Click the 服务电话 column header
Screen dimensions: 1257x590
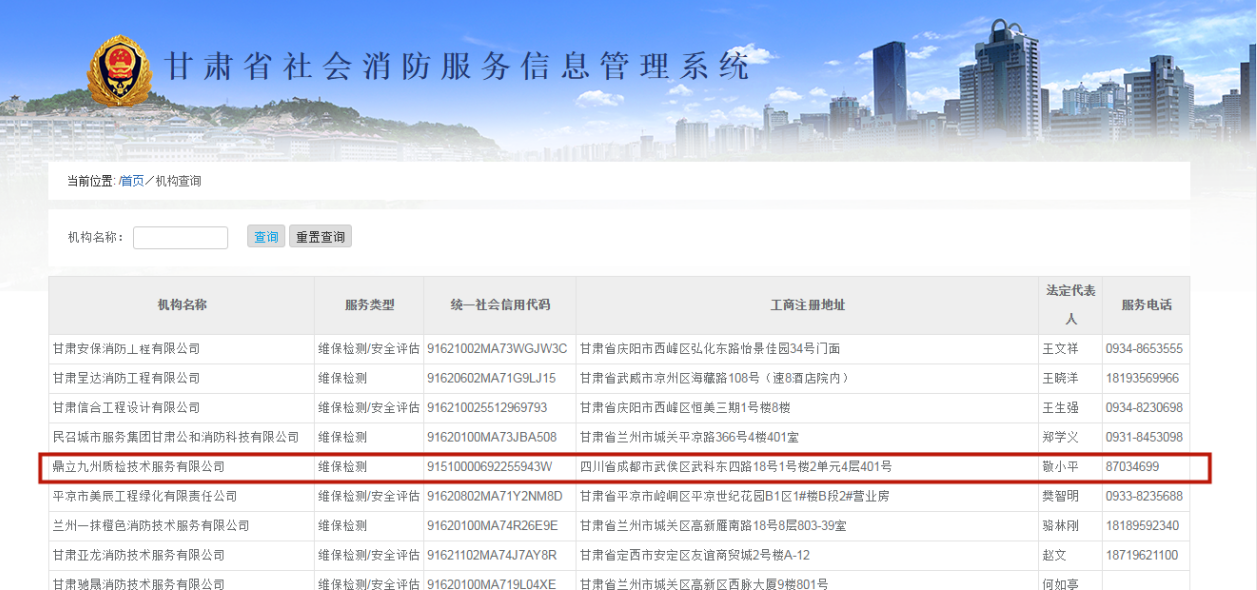1147,305
